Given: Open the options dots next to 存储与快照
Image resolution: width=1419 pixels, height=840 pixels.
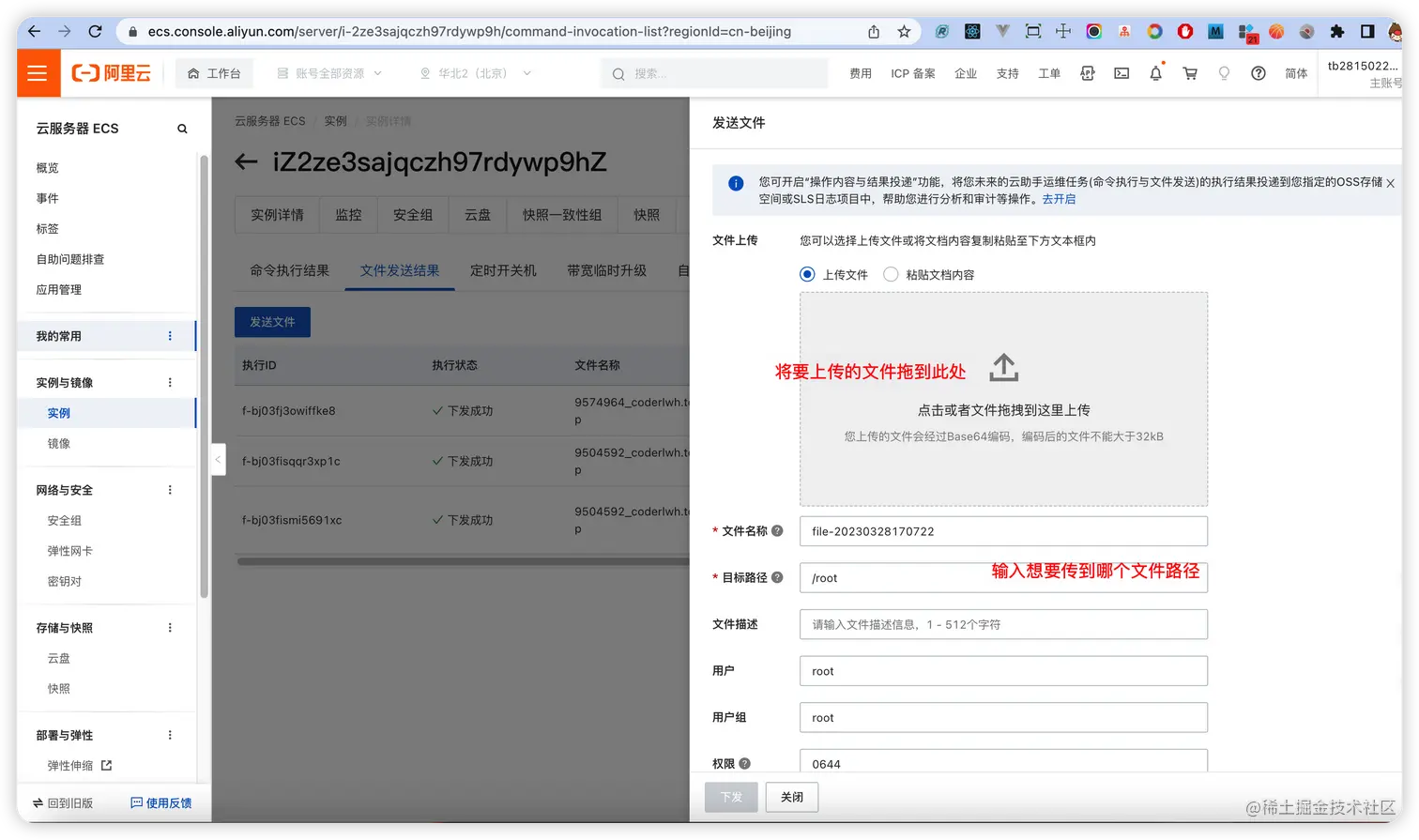Looking at the screenshot, I should point(170,628).
